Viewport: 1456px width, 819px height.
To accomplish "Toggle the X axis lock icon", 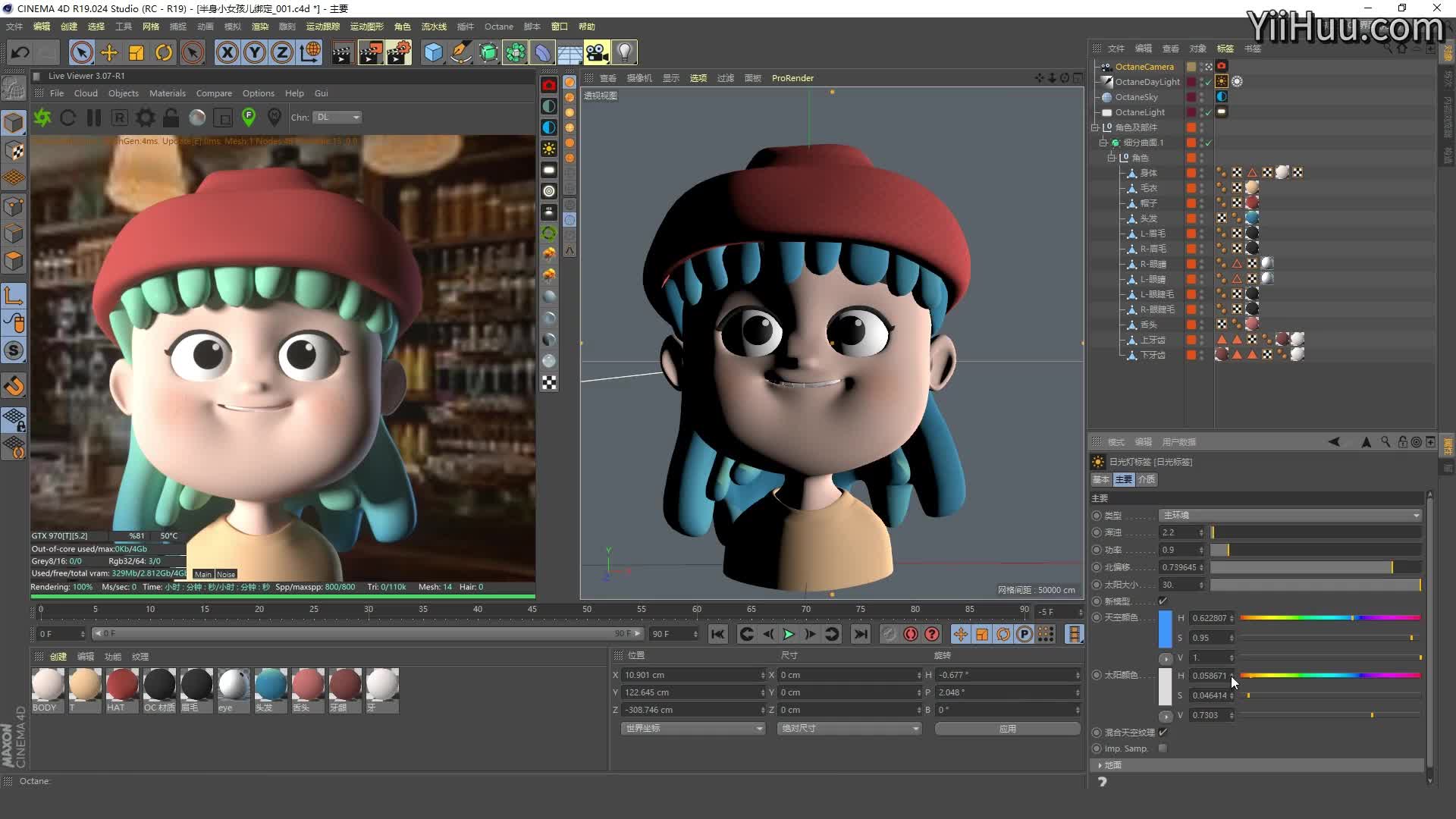I will point(227,52).
